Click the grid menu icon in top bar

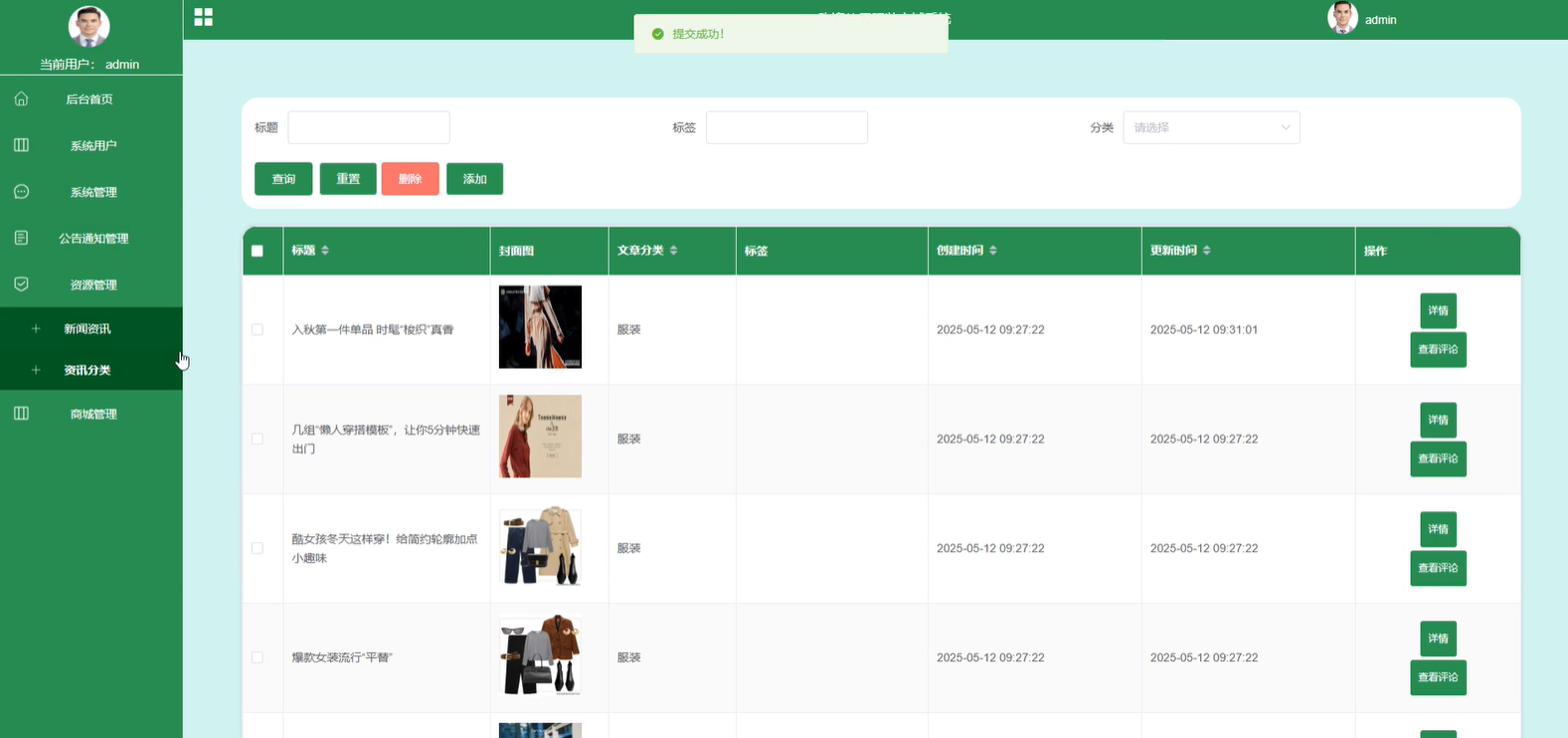tap(203, 17)
